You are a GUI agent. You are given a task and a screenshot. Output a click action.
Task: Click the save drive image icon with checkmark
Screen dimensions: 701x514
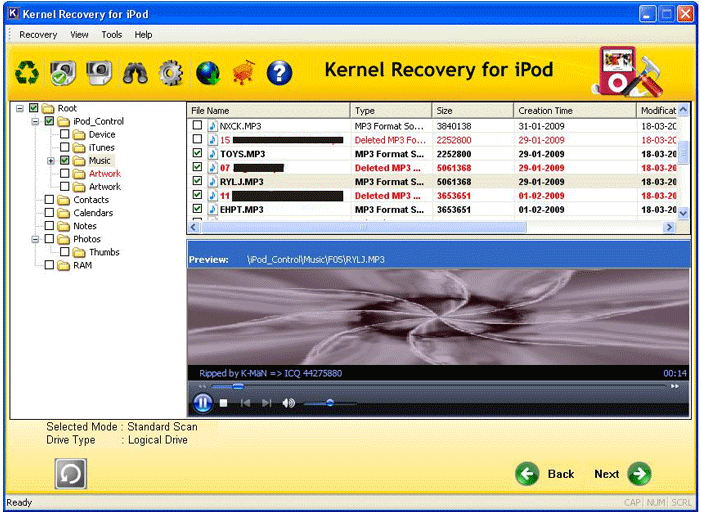[63, 72]
